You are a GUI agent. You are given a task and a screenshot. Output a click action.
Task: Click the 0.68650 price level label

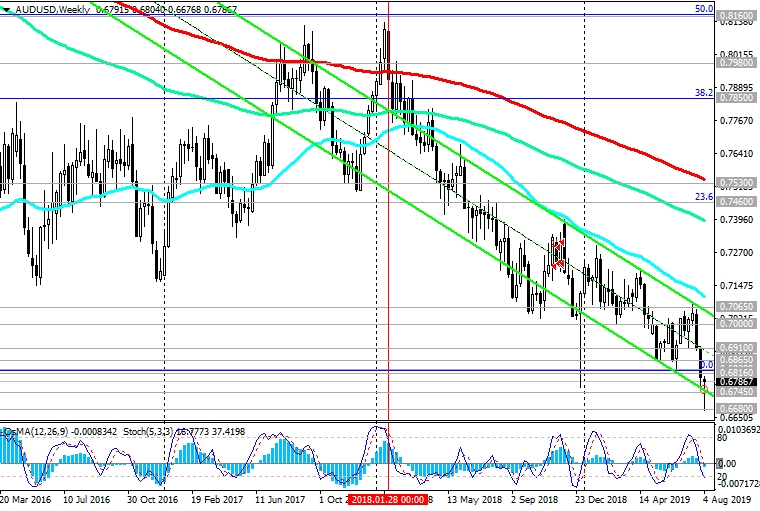(x=737, y=359)
